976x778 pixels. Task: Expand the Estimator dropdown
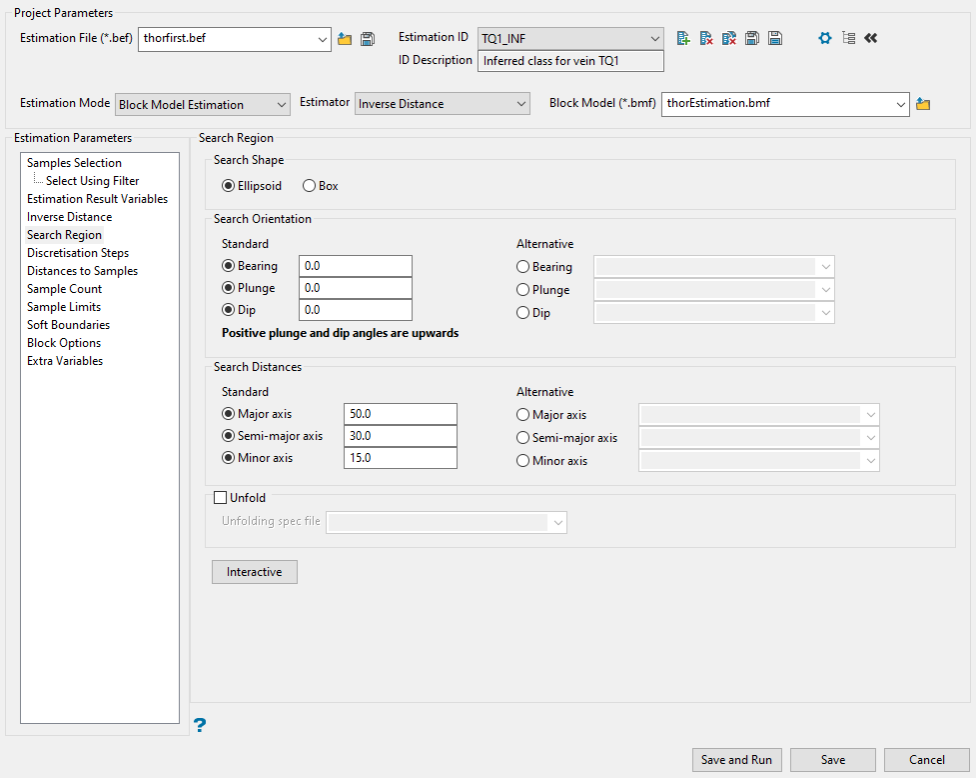pyautogui.click(x=443, y=104)
